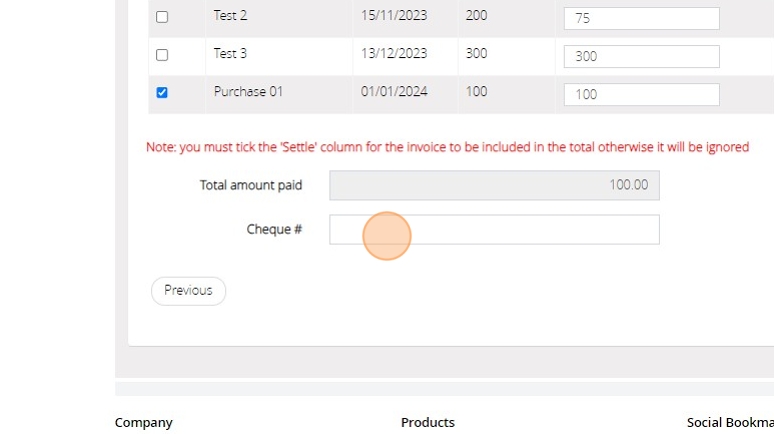Click the Total amount paid field

494,185
